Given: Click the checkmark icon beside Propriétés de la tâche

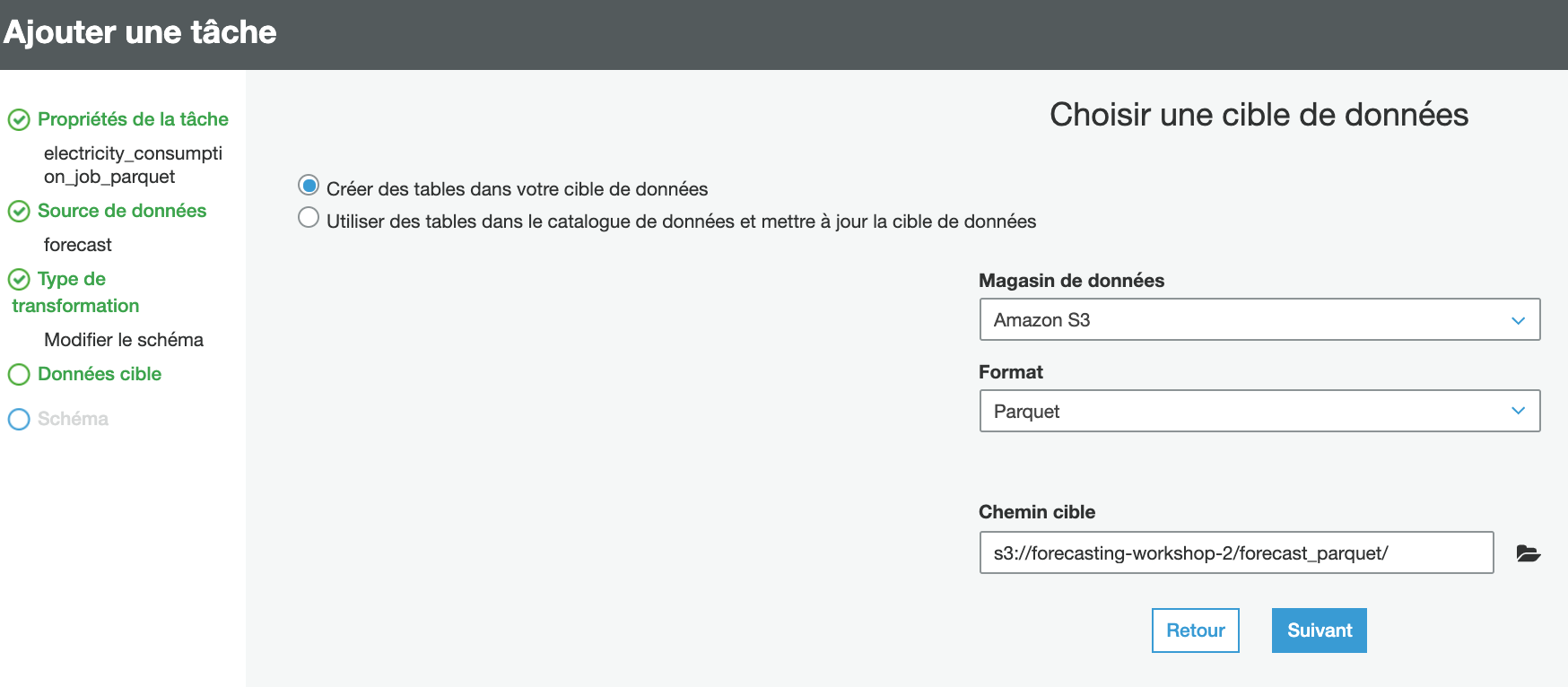Looking at the screenshot, I should tap(19, 120).
